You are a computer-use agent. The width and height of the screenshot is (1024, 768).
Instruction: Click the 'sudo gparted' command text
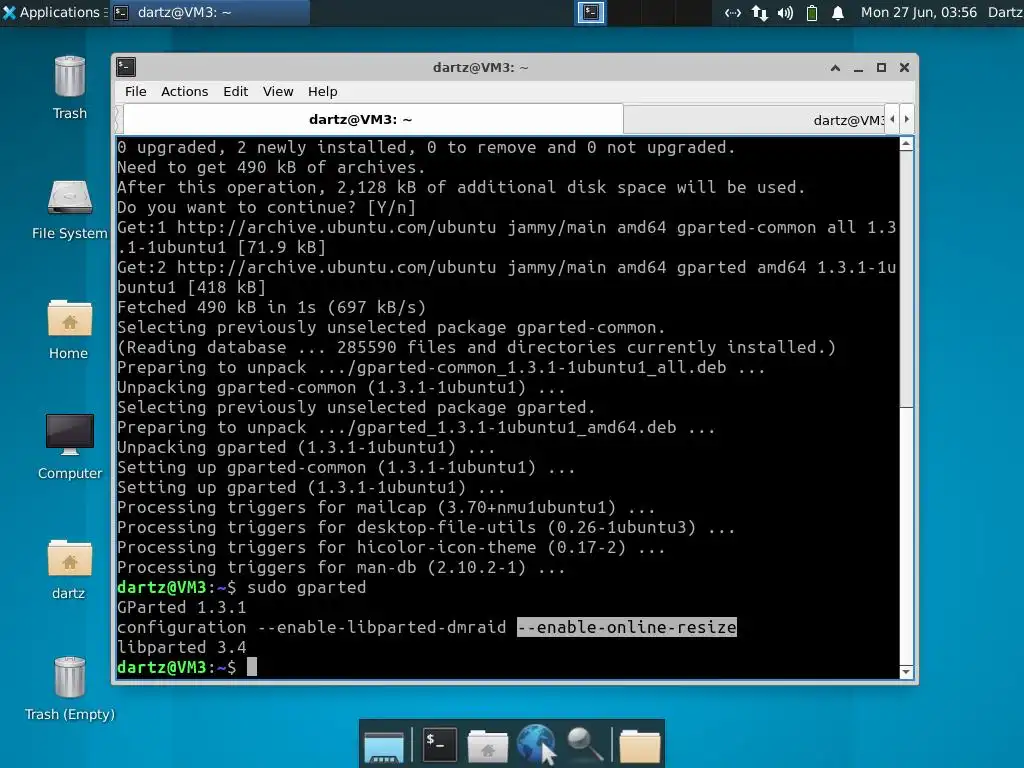[x=306, y=587]
